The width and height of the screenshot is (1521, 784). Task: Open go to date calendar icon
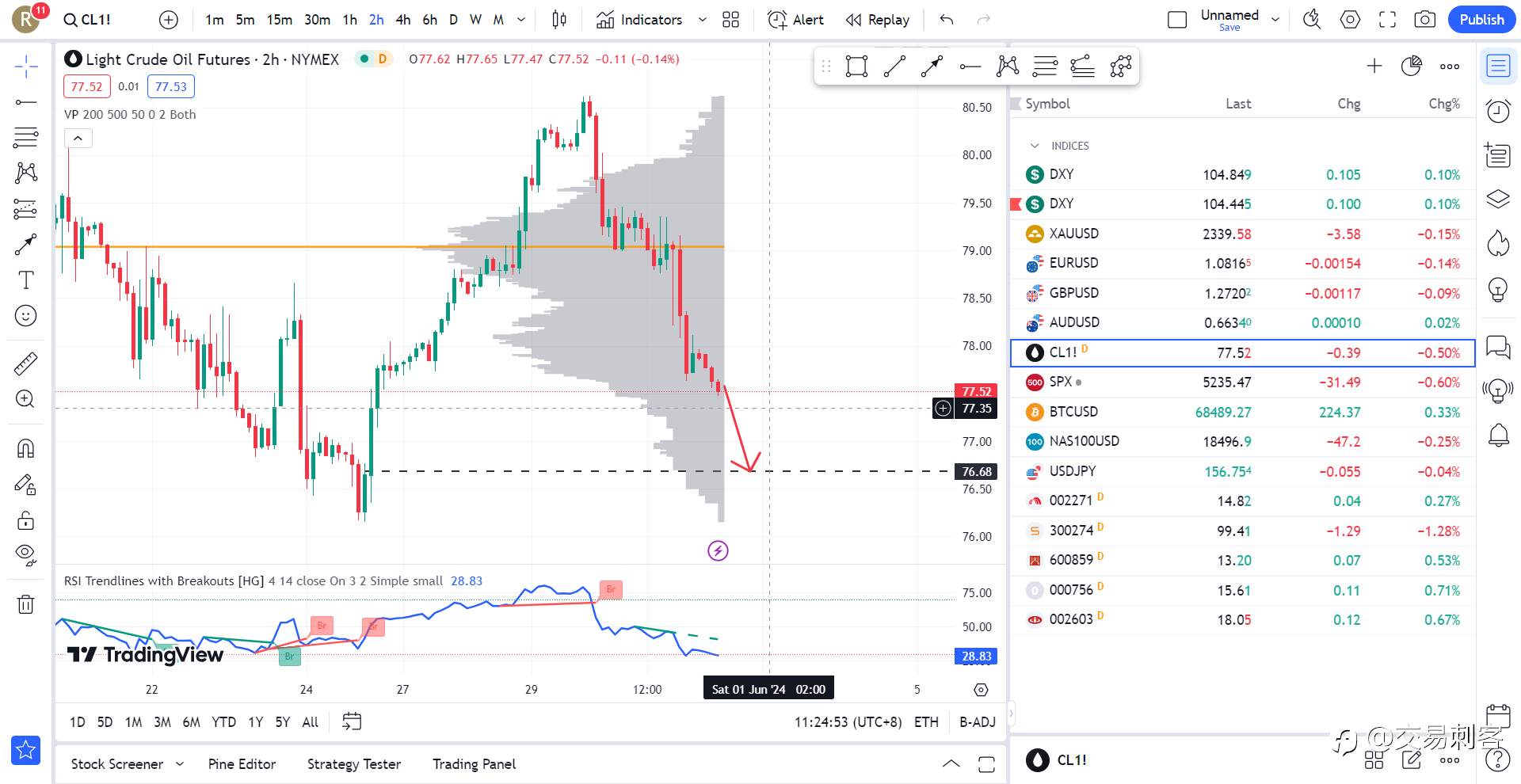pos(352,721)
